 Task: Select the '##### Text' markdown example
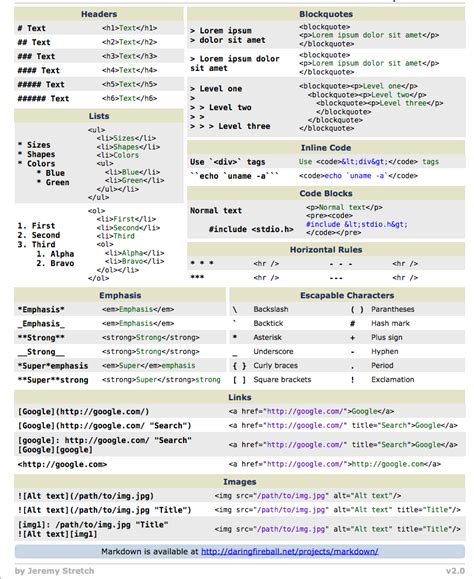(41, 85)
